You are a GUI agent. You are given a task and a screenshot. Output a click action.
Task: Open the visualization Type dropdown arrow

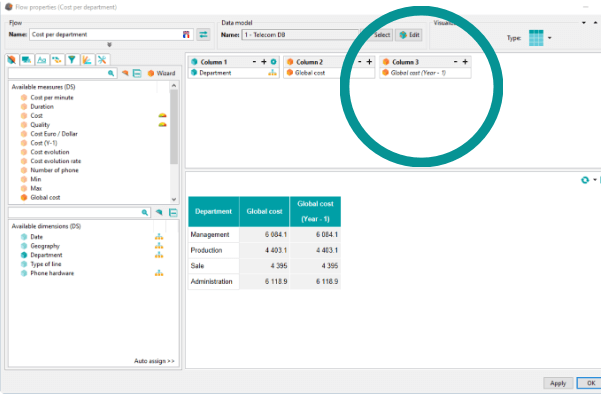[550, 38]
